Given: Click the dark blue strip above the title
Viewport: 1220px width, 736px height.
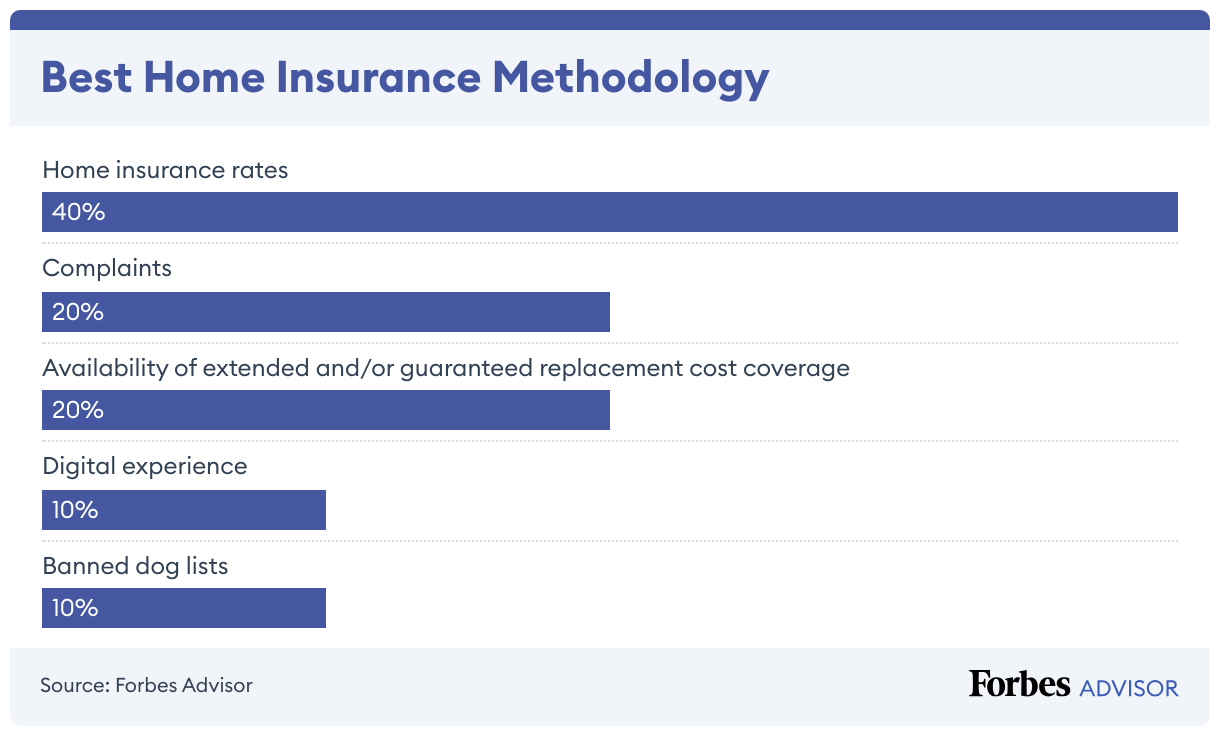Looking at the screenshot, I should point(610,20).
